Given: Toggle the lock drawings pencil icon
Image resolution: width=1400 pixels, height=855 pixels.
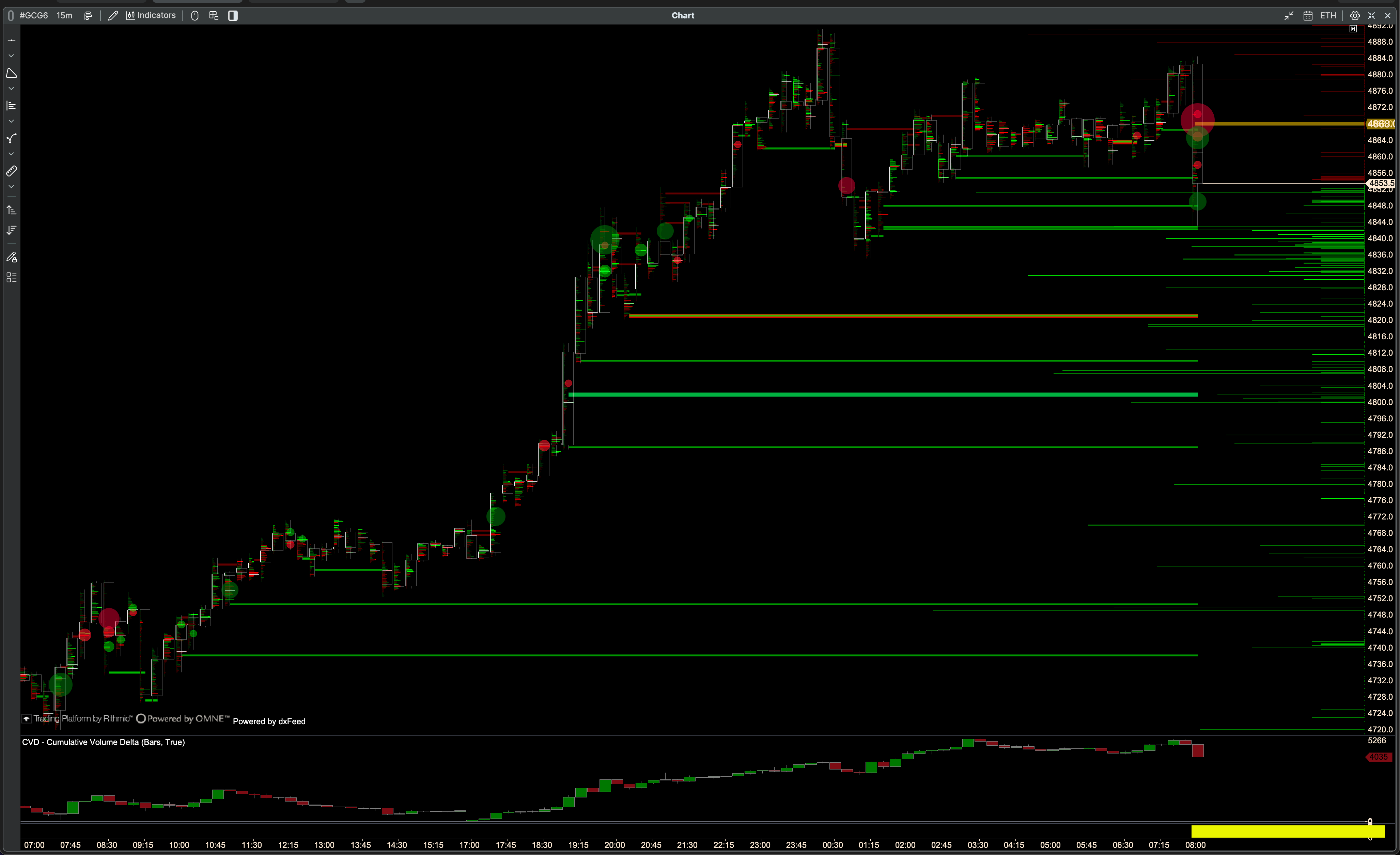Looking at the screenshot, I should tap(11, 258).
